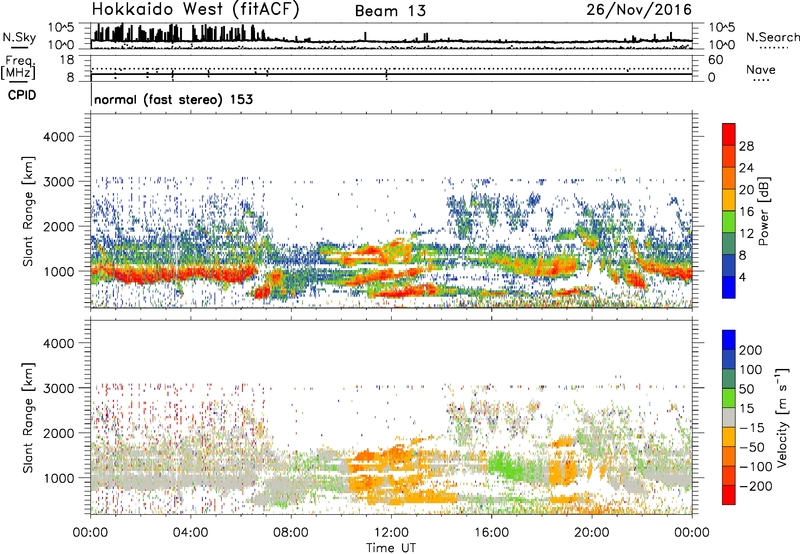
Task: Pick the light green 15–50 Velocity segment
Action: coord(729,398)
